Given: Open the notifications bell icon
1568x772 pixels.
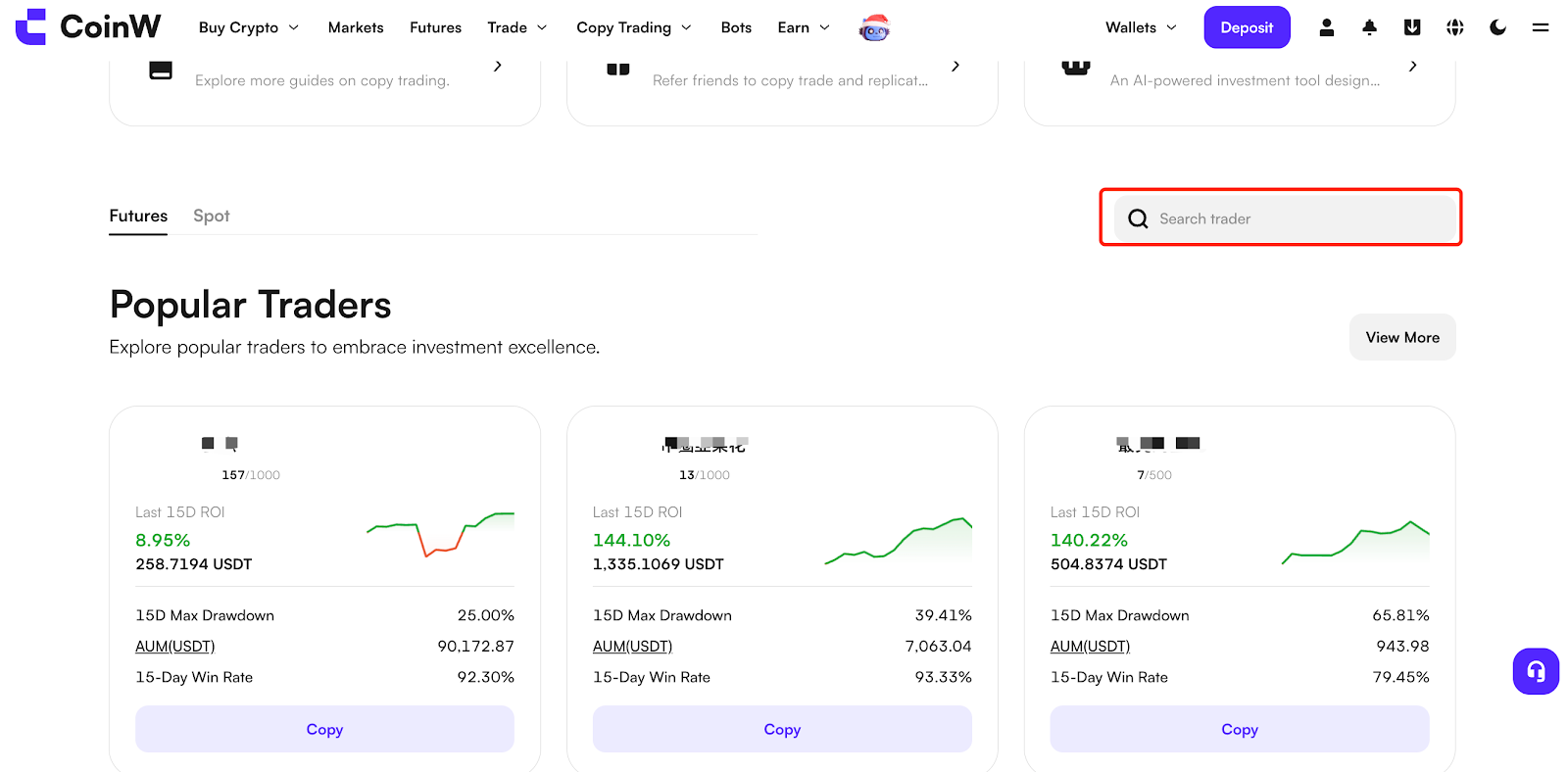Looking at the screenshot, I should pyautogui.click(x=1369, y=27).
